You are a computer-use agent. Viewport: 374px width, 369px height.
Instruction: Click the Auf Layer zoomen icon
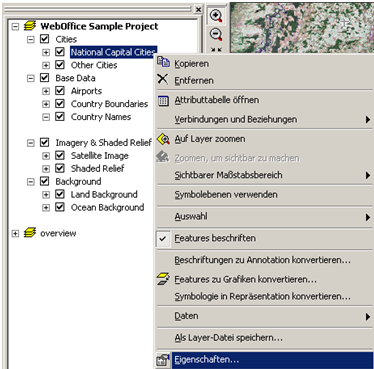pyautogui.click(x=163, y=139)
